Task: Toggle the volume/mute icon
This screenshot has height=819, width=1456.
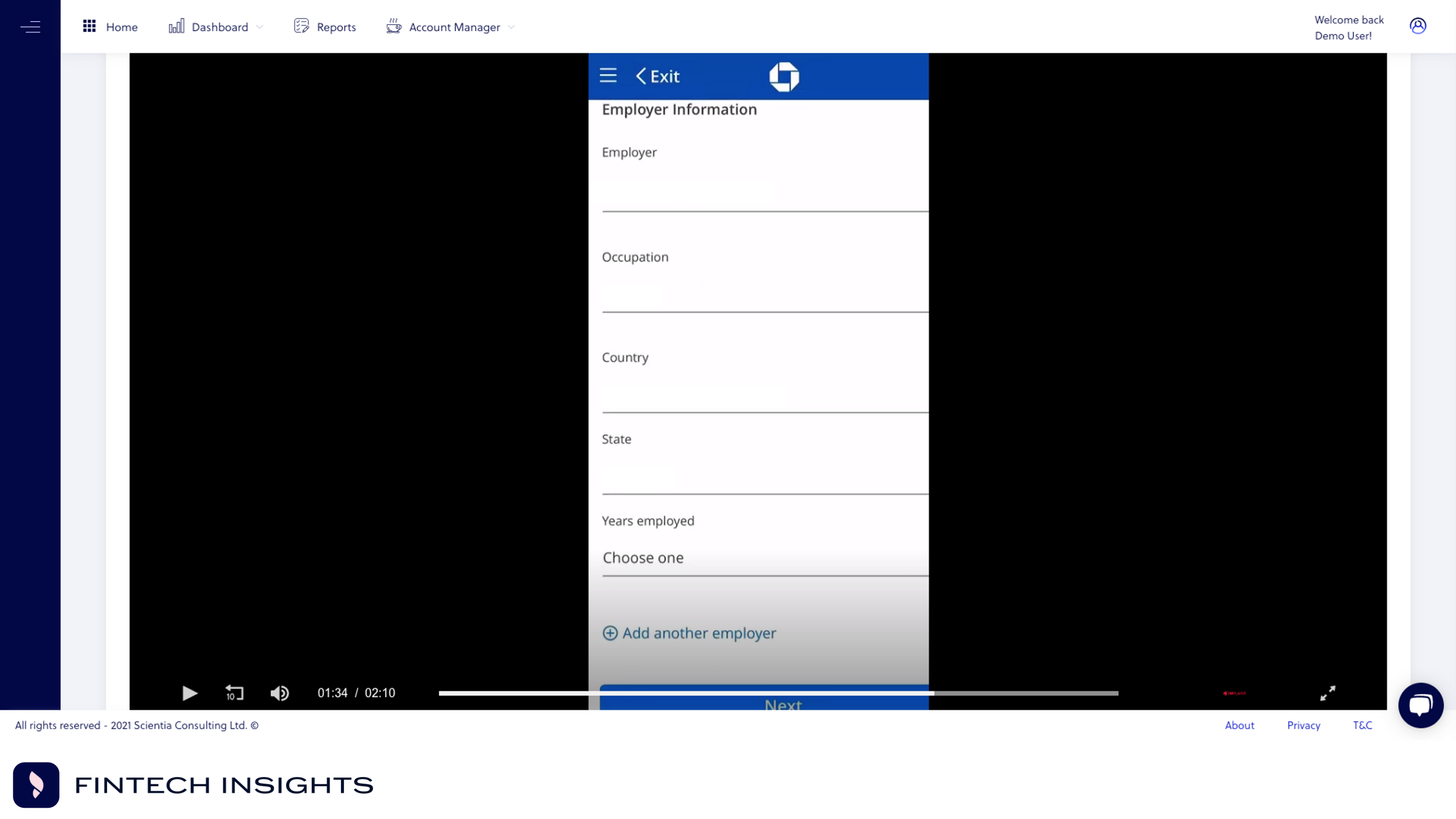Action: pyautogui.click(x=279, y=692)
